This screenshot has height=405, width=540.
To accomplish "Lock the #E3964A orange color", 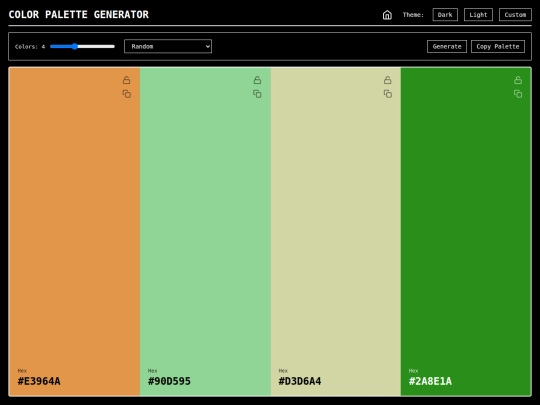I will (126, 80).
